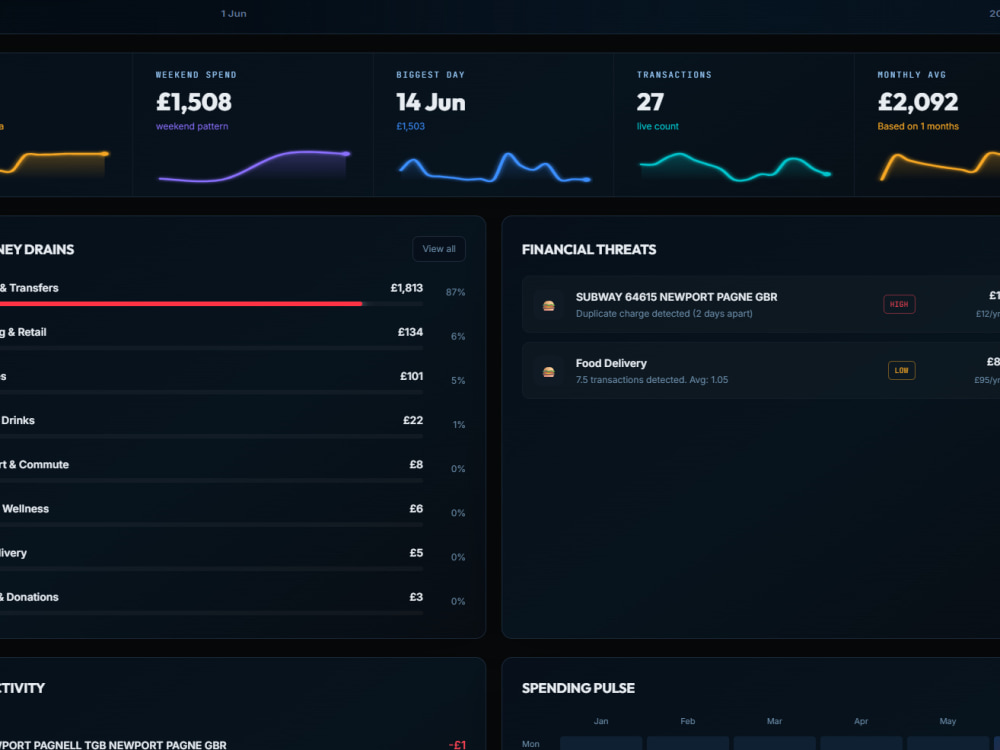The height and width of the screenshot is (750, 1000).
Task: Open the NEWPORT PAGNE GBR activity transaction
Action: [x=114, y=745]
